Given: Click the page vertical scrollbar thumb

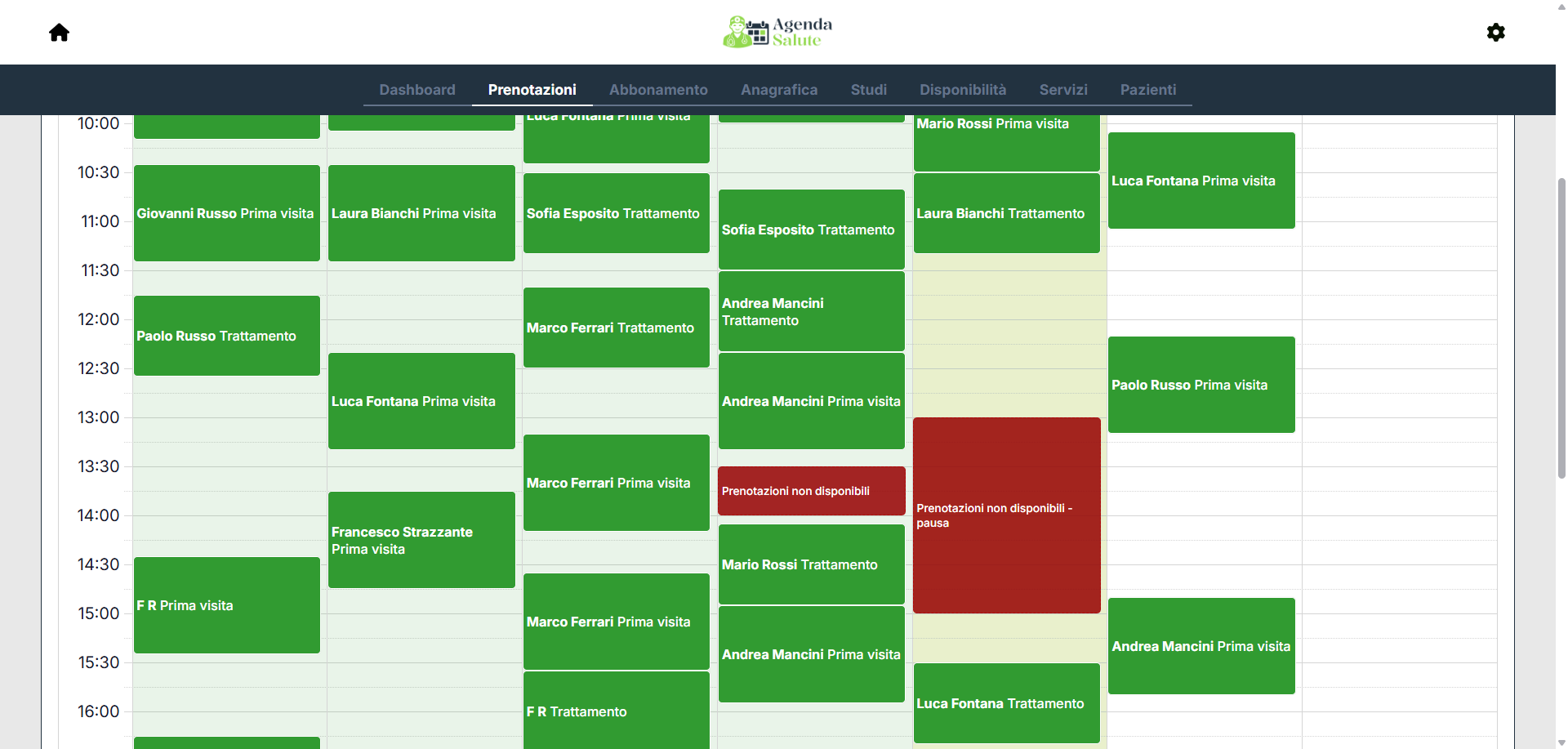Looking at the screenshot, I should 1561,327.
